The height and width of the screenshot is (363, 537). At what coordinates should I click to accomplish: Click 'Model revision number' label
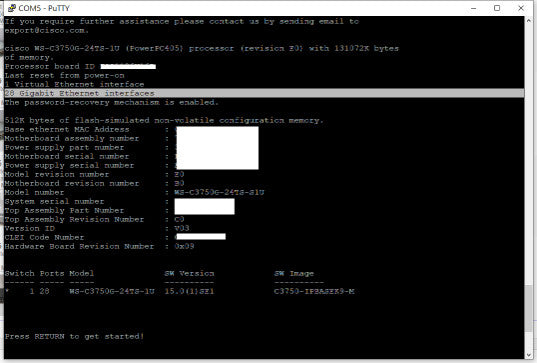pos(57,174)
